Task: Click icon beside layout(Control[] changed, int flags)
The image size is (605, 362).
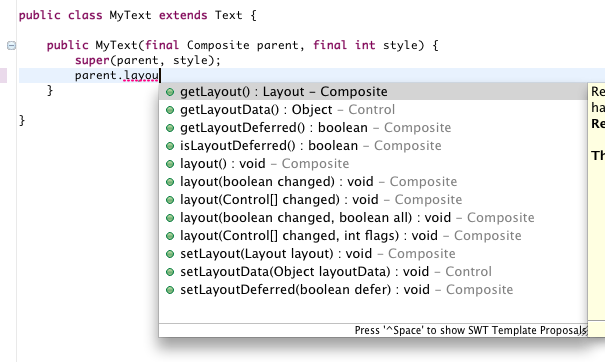Action: 170,236
